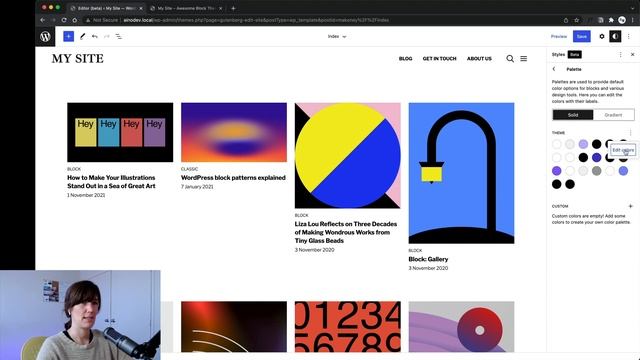Image resolution: width=640 pixels, height=360 pixels.
Task: Open editor Options three-dot menu
Action: coord(629,36)
